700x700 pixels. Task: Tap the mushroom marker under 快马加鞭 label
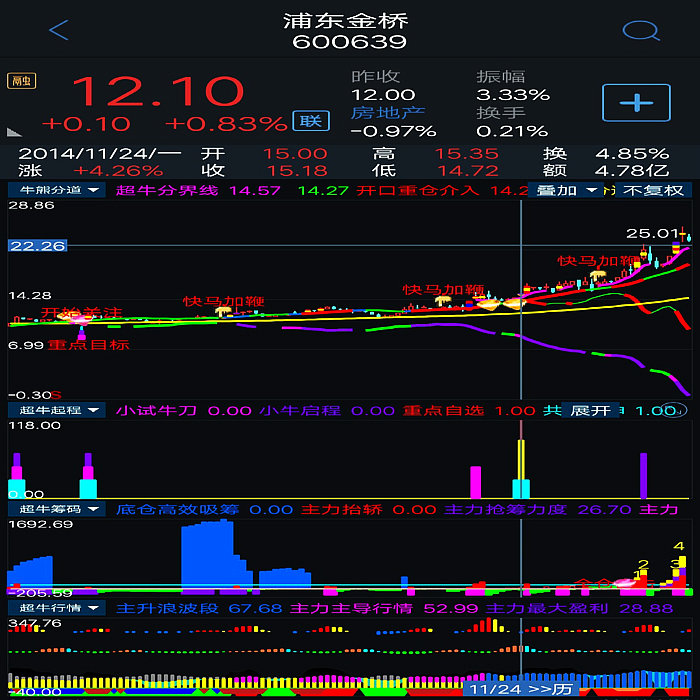223,311
